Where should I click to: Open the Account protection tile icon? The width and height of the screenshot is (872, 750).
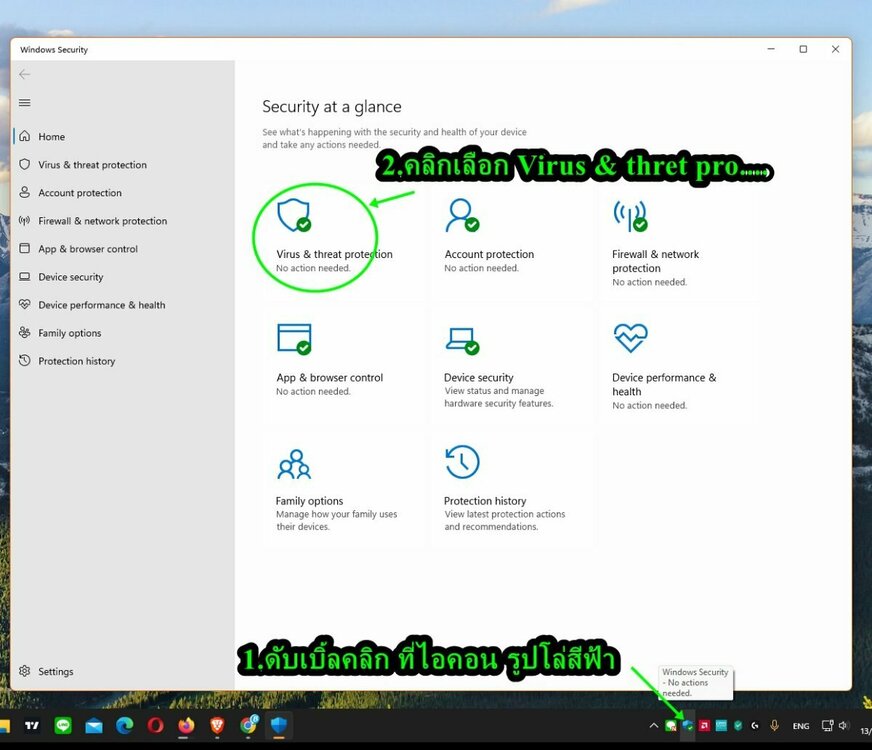pos(461,215)
